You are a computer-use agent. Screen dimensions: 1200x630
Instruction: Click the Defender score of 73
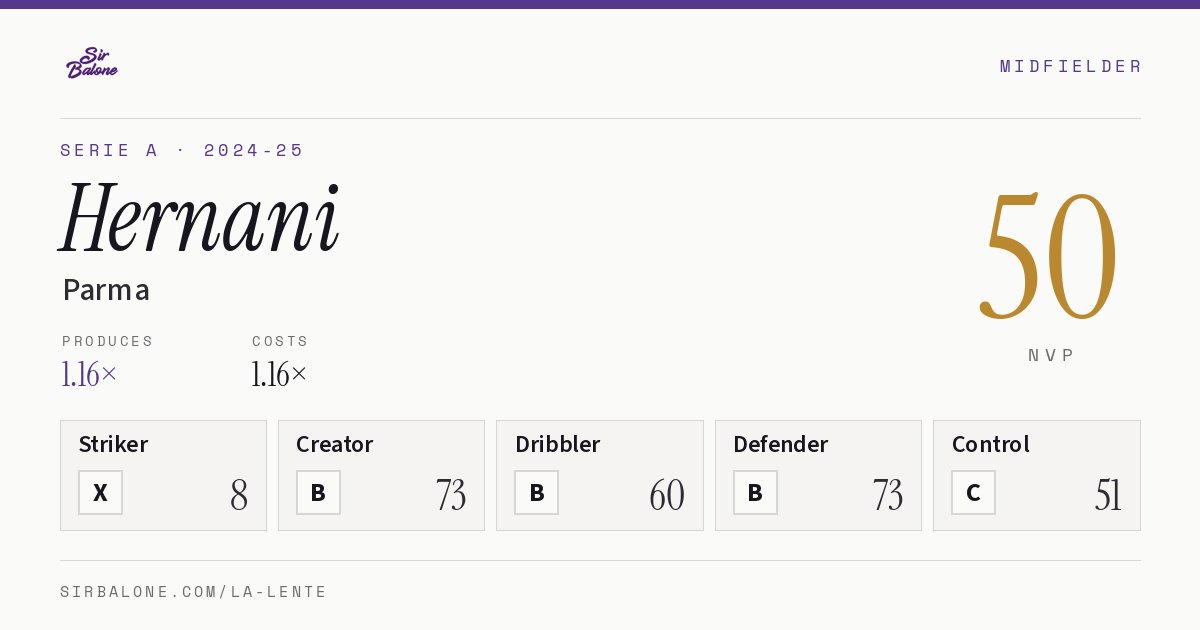click(887, 495)
